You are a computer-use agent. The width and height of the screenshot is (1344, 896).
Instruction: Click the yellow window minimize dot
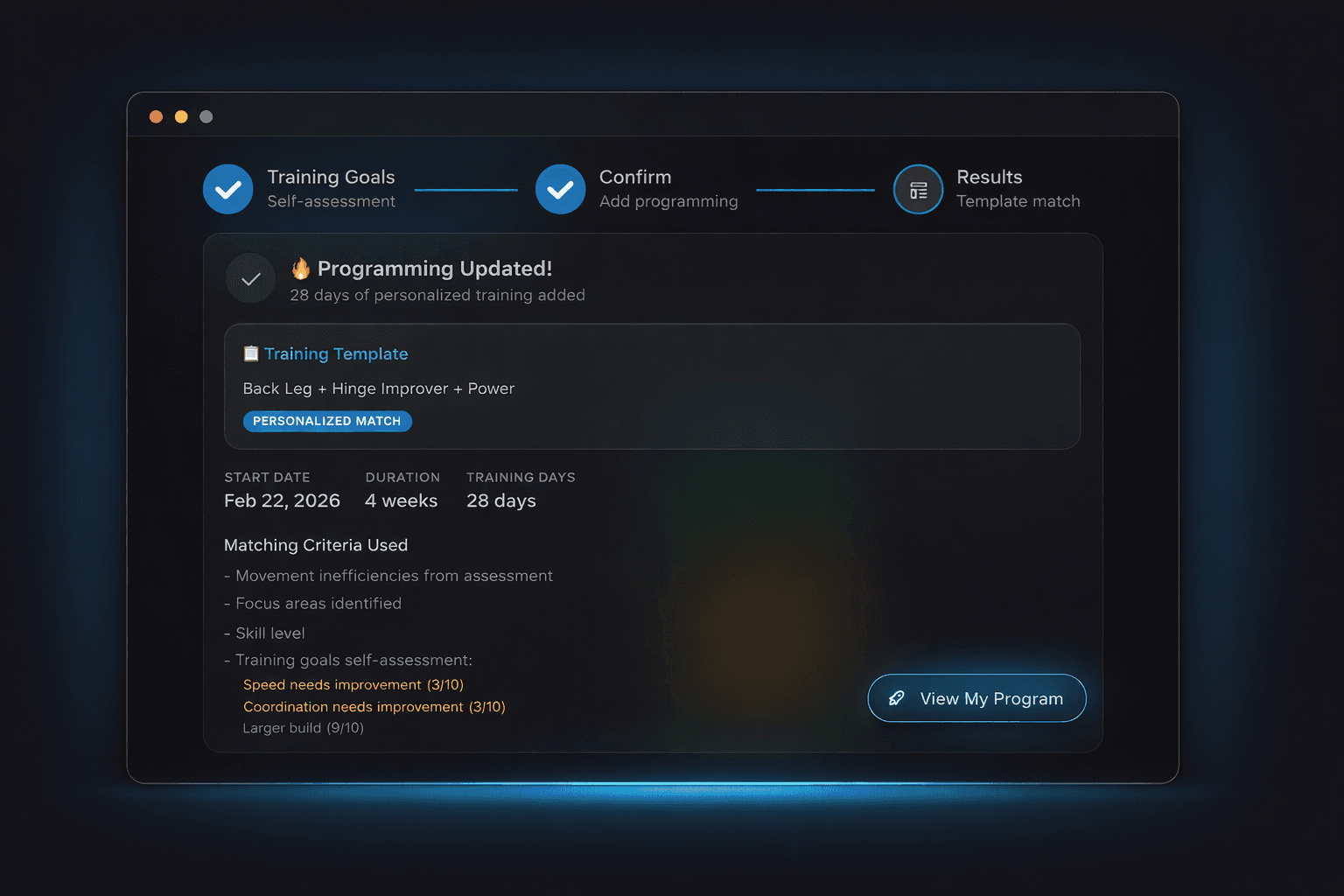tap(181, 116)
